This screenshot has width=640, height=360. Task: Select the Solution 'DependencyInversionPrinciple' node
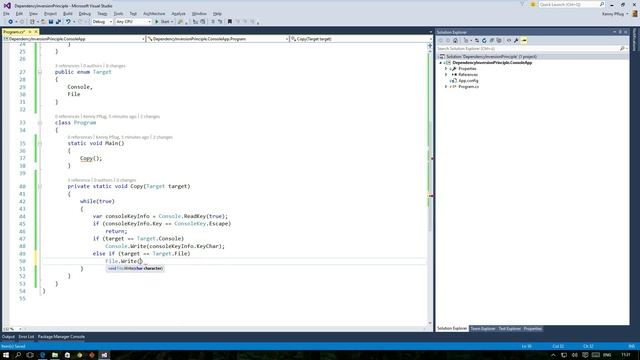(x=491, y=57)
